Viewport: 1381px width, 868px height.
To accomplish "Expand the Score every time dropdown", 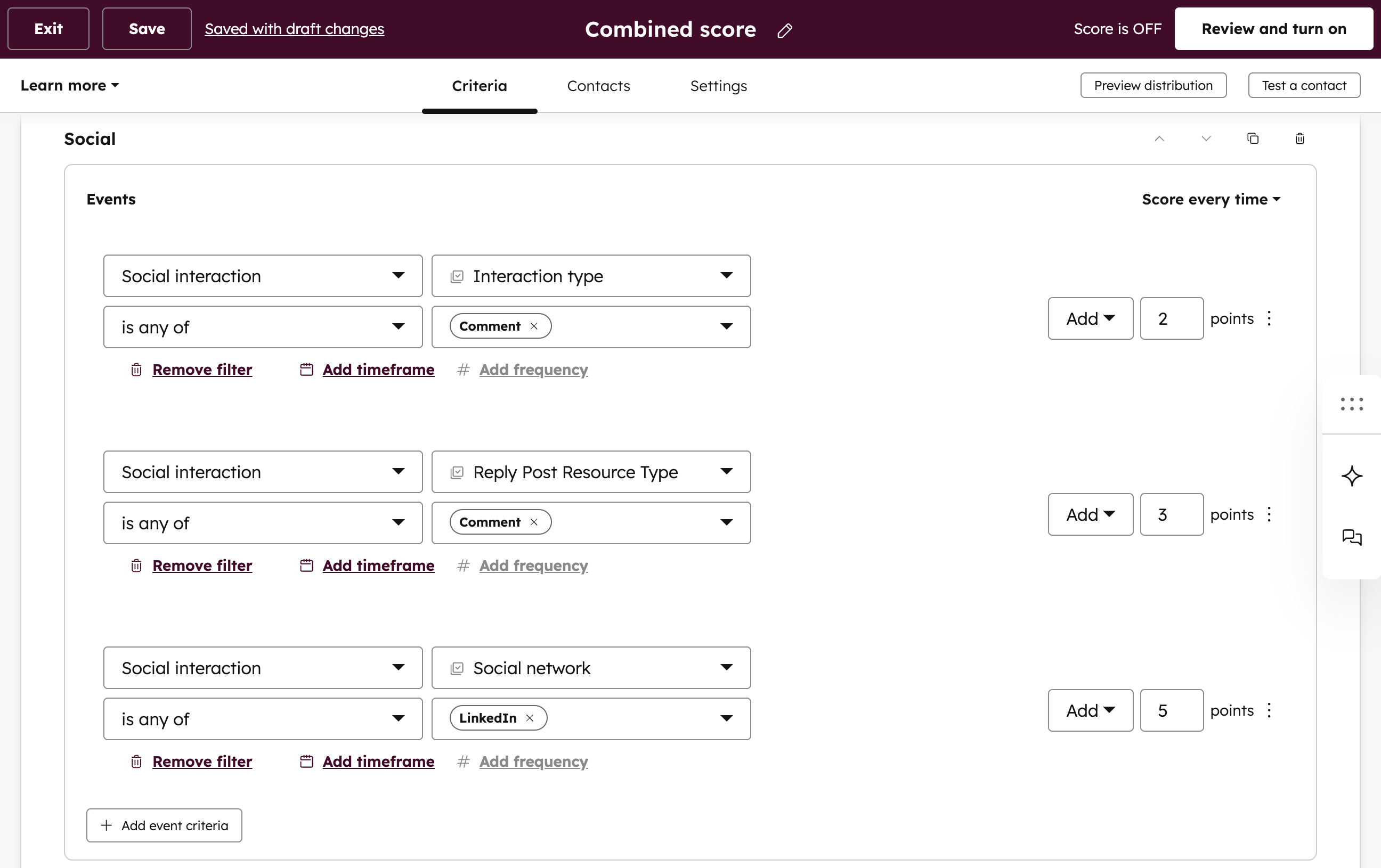I will coord(1211,200).
